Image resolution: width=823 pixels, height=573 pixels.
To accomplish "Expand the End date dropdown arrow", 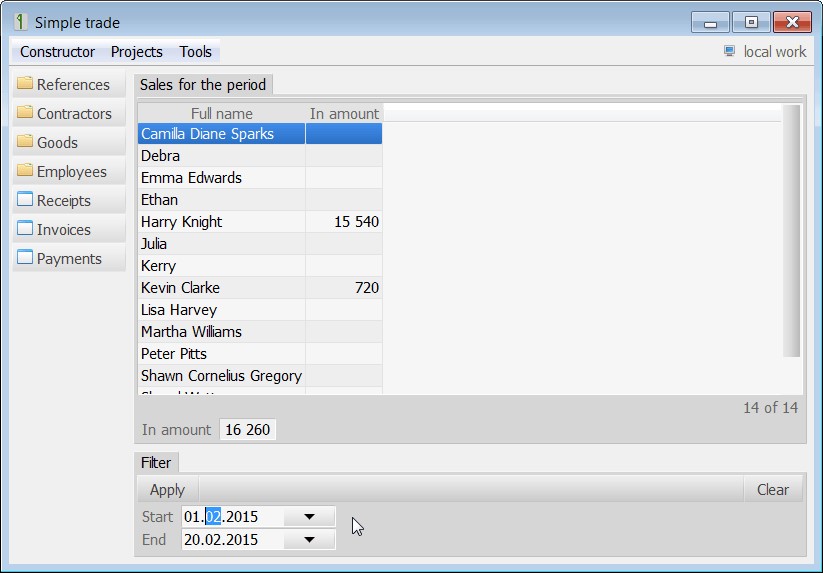I will pos(309,540).
